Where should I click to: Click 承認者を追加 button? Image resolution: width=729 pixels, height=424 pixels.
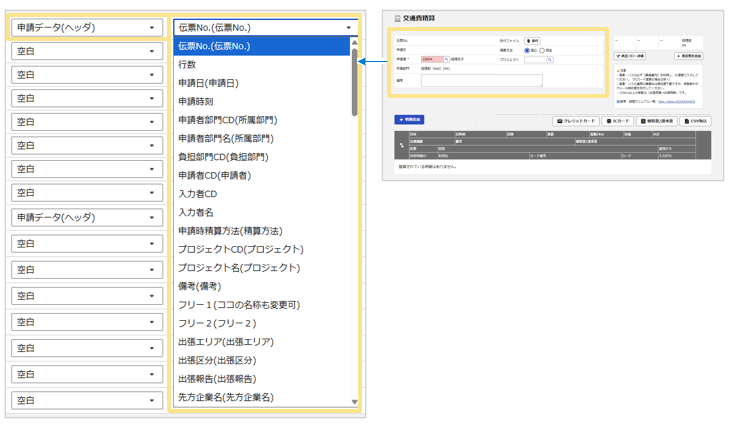pos(689,56)
